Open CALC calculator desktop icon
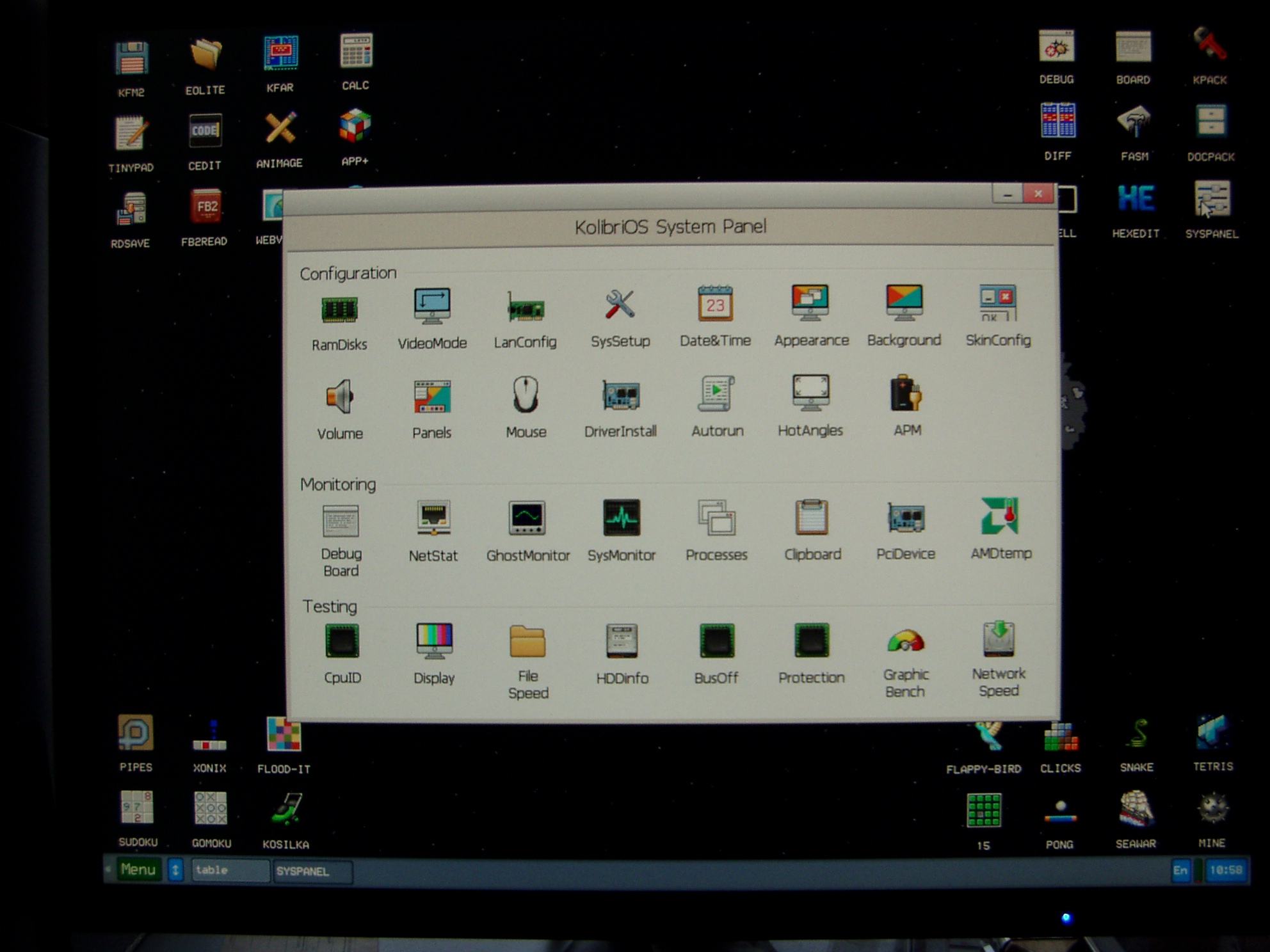The height and width of the screenshot is (952, 1270). 356,50
